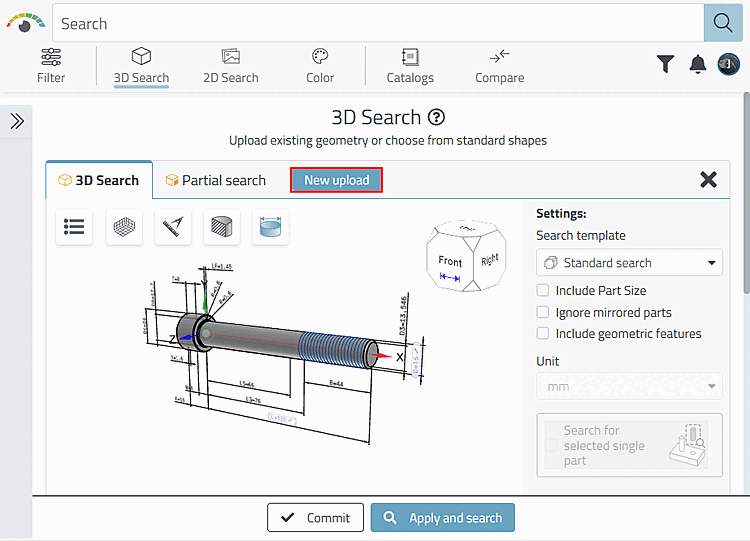Open the Catalogs view
The width and height of the screenshot is (750, 541).
click(x=410, y=65)
